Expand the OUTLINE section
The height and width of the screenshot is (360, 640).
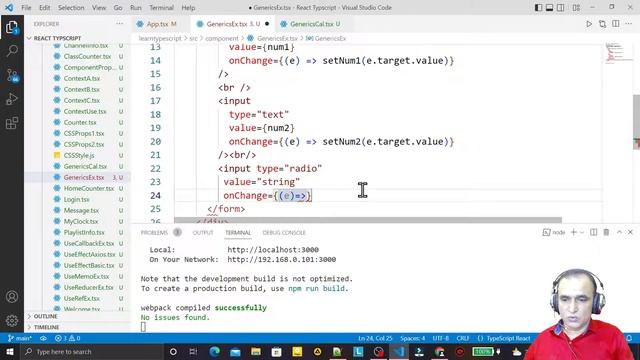45,316
